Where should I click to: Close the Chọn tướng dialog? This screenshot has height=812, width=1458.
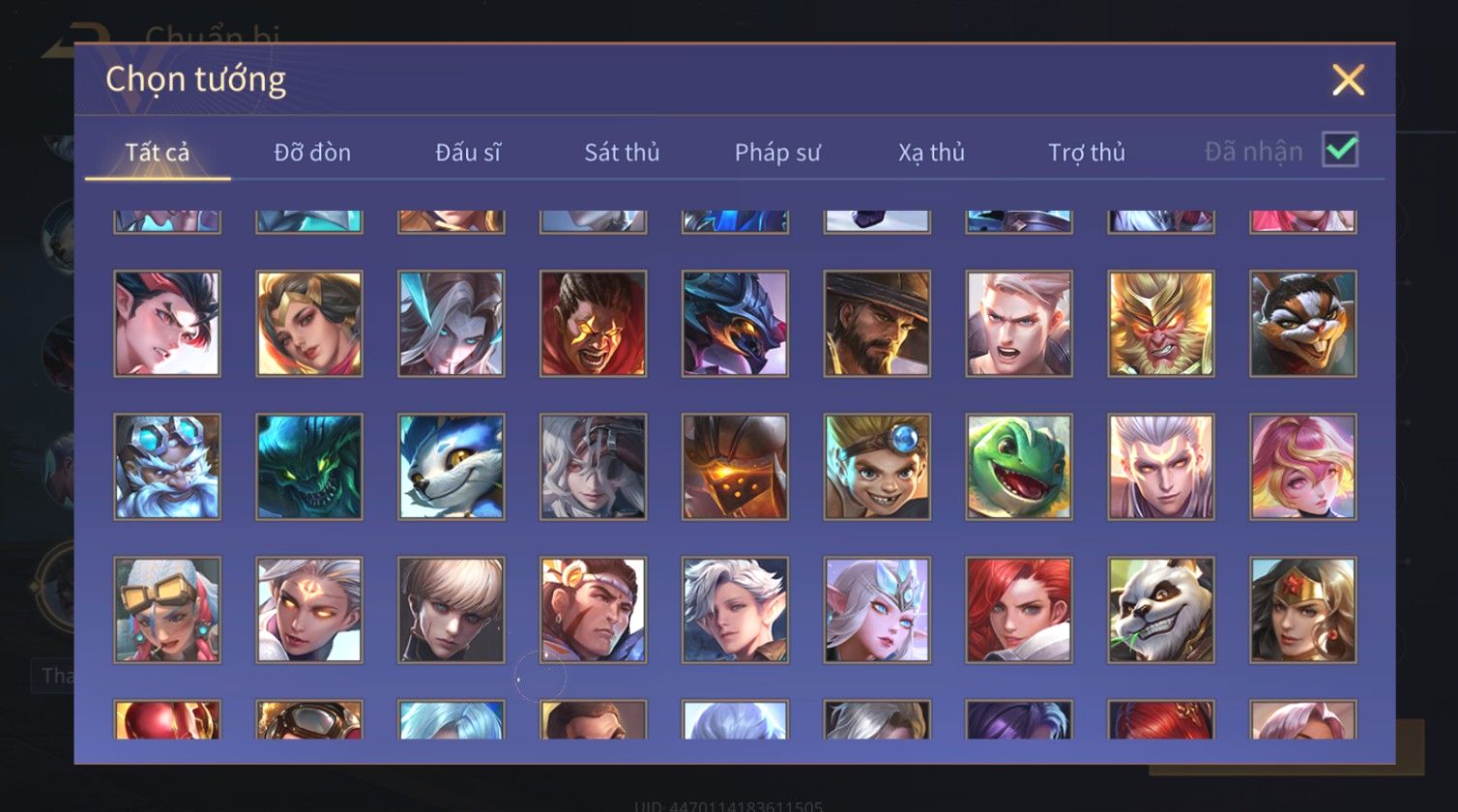[1348, 80]
